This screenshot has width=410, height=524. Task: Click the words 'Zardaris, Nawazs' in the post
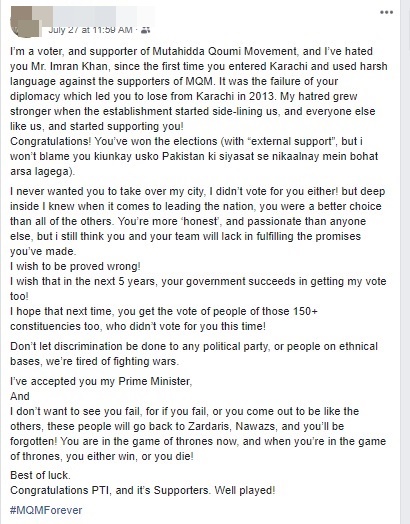coord(232,426)
